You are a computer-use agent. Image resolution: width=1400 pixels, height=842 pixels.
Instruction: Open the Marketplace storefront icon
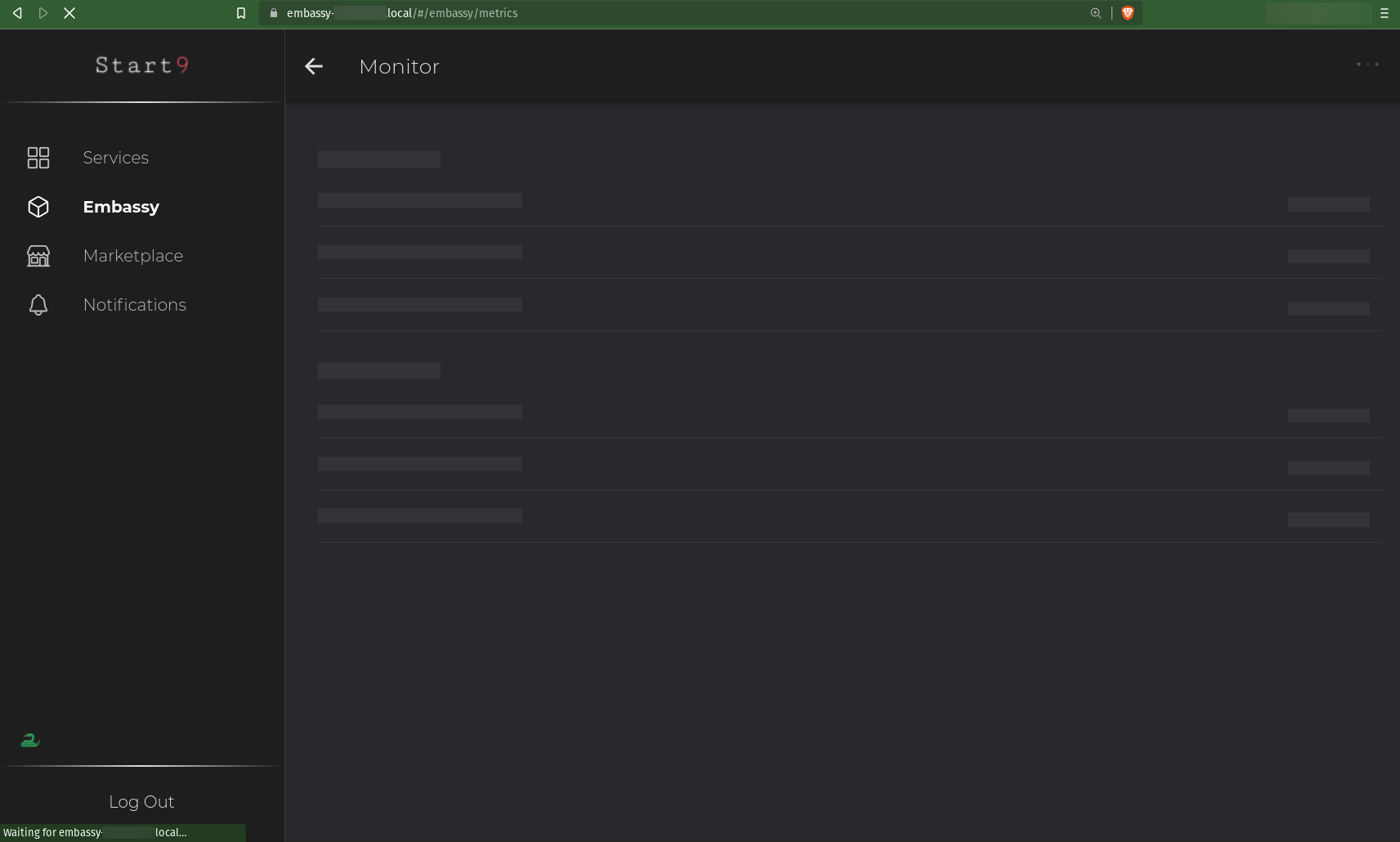38,256
